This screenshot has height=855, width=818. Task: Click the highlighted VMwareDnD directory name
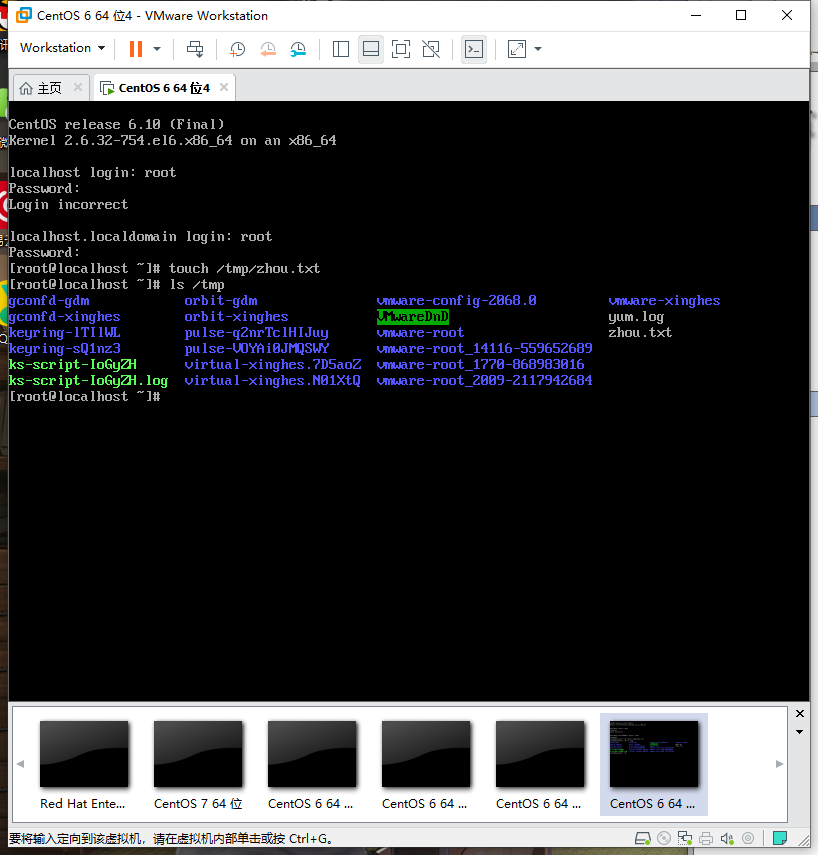tap(413, 316)
